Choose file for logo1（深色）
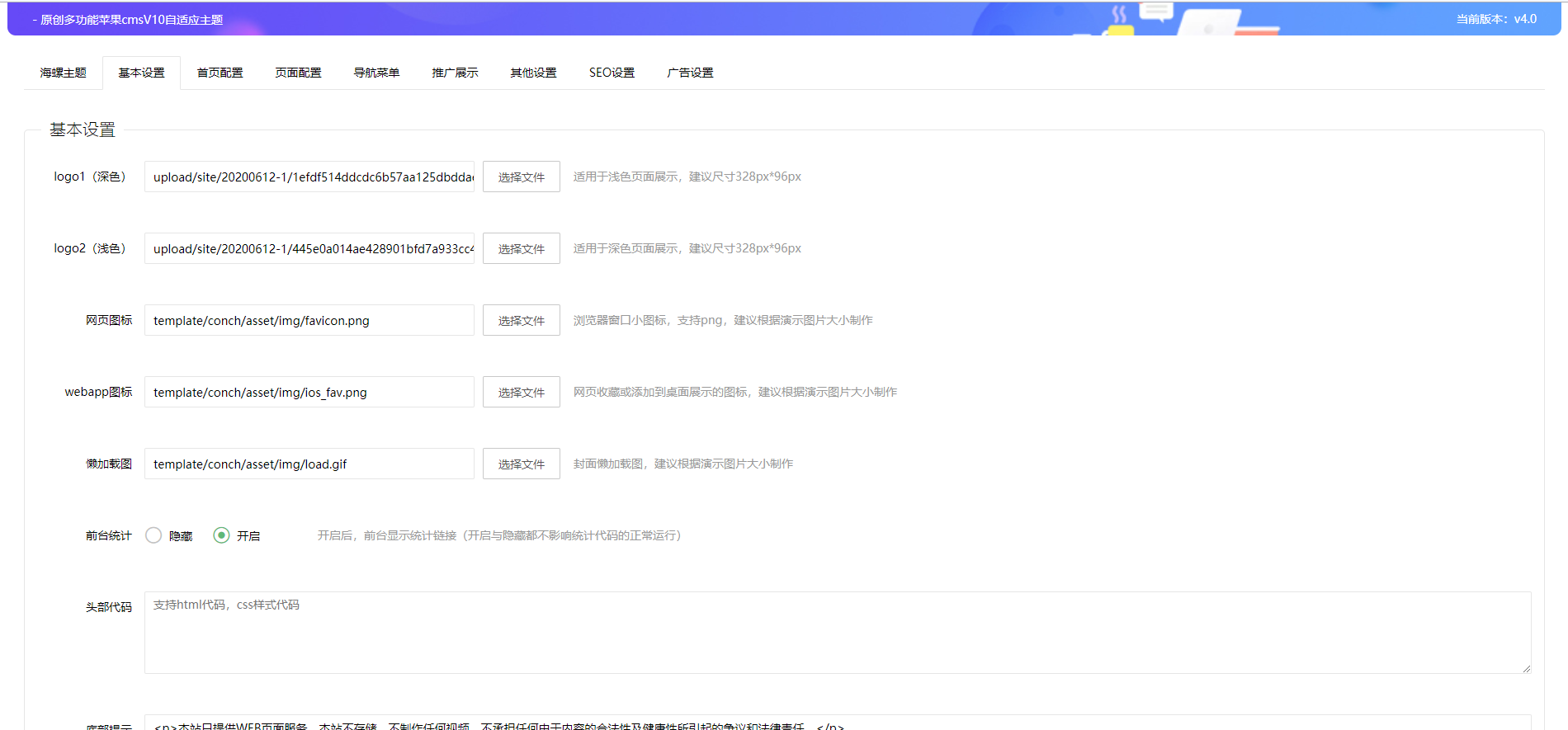The height and width of the screenshot is (730, 1568). coord(522,177)
